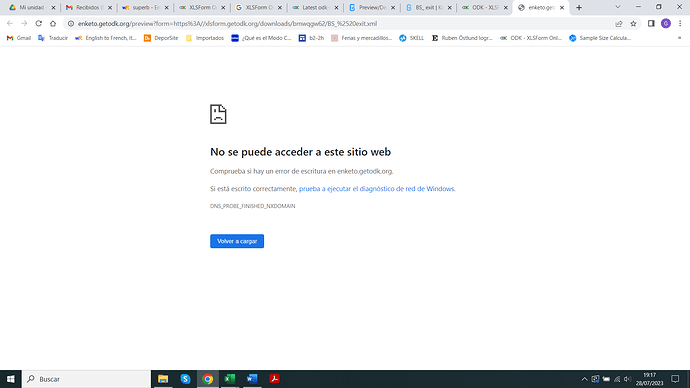
Task: Launch Skype from the taskbar
Action: (x=185, y=379)
